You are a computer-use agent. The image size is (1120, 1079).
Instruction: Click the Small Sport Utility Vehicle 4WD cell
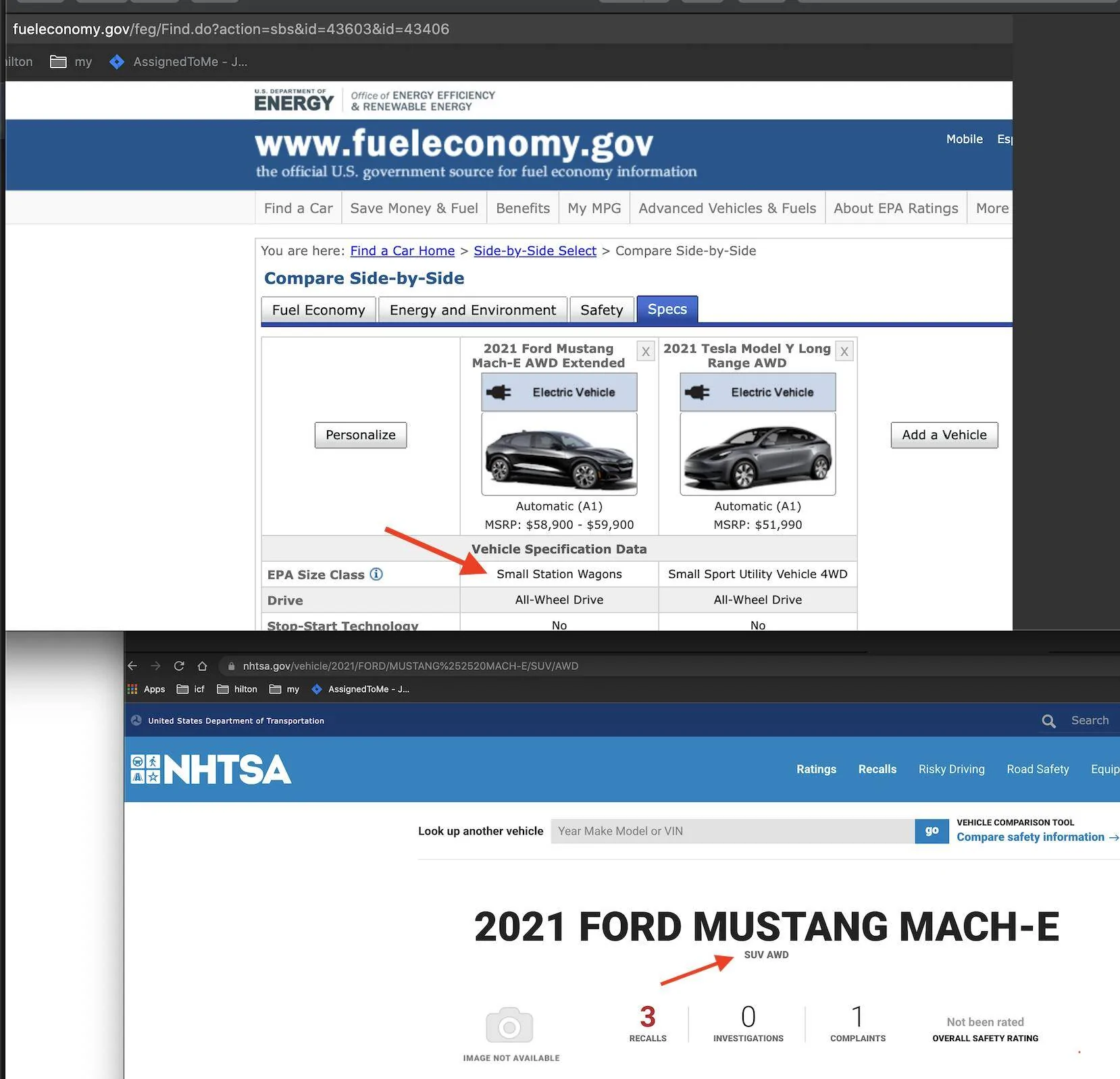(758, 574)
